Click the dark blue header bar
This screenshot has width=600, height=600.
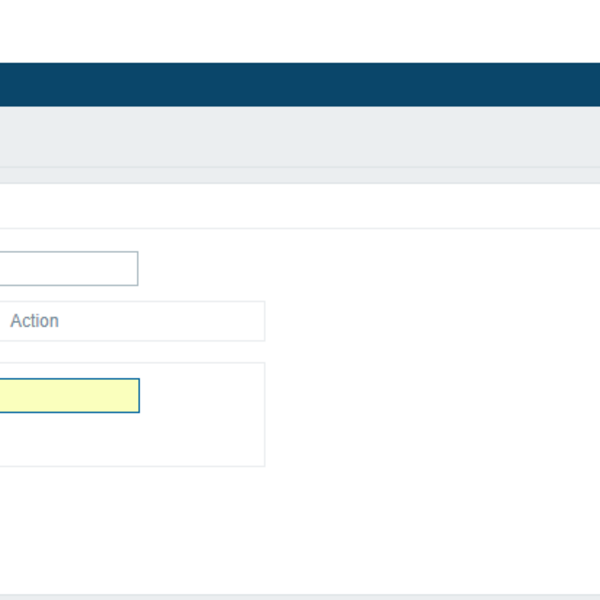300,84
